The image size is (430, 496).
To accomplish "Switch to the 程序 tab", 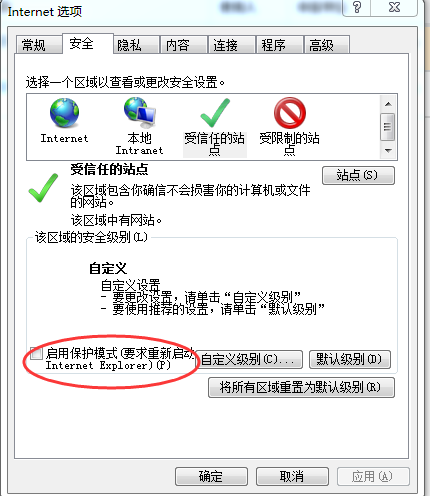I will pyautogui.click(x=280, y=45).
